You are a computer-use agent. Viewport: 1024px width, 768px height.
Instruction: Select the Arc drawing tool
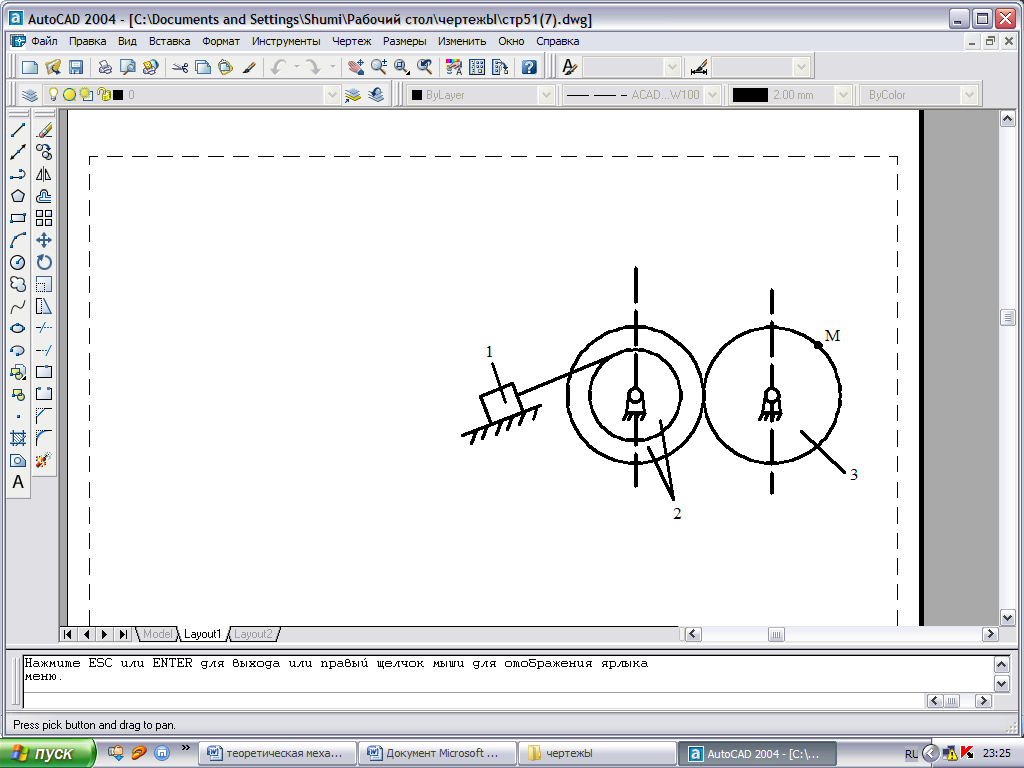coord(18,240)
